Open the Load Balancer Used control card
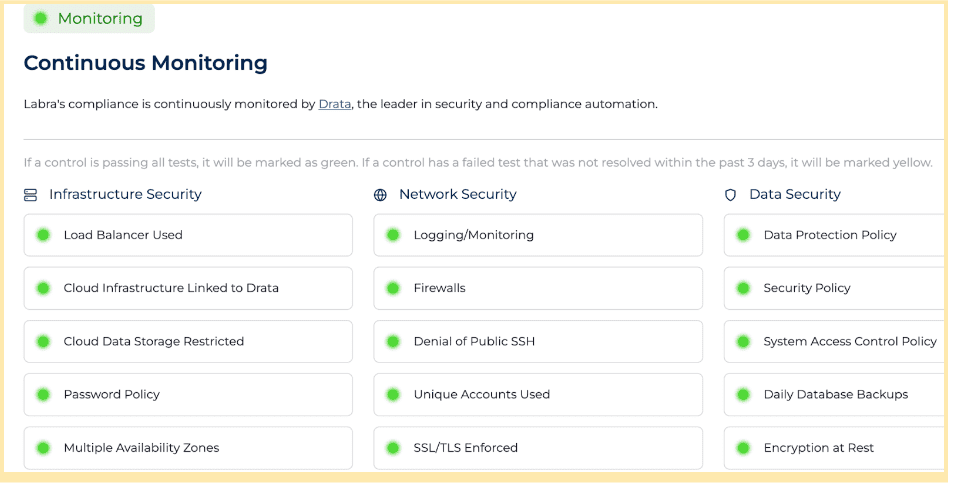 pos(188,235)
